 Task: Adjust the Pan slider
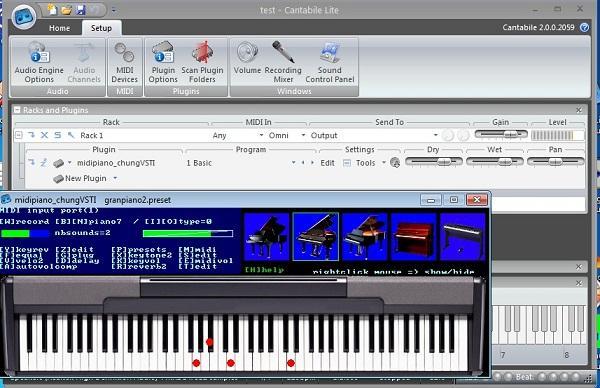556,162
